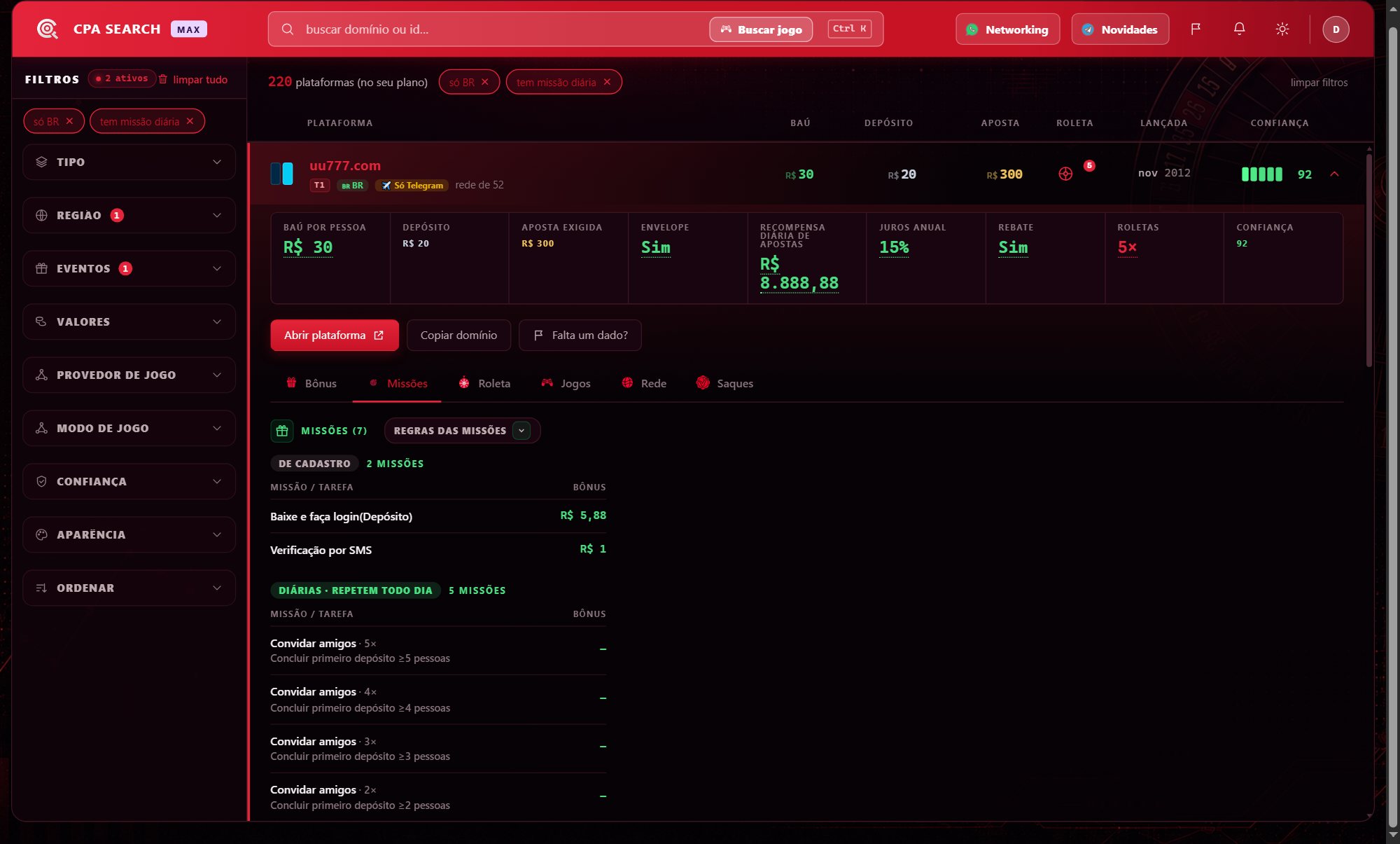This screenshot has height=844, width=1400.
Task: Click the uu777.com platform logo thumbnail
Action: (282, 174)
